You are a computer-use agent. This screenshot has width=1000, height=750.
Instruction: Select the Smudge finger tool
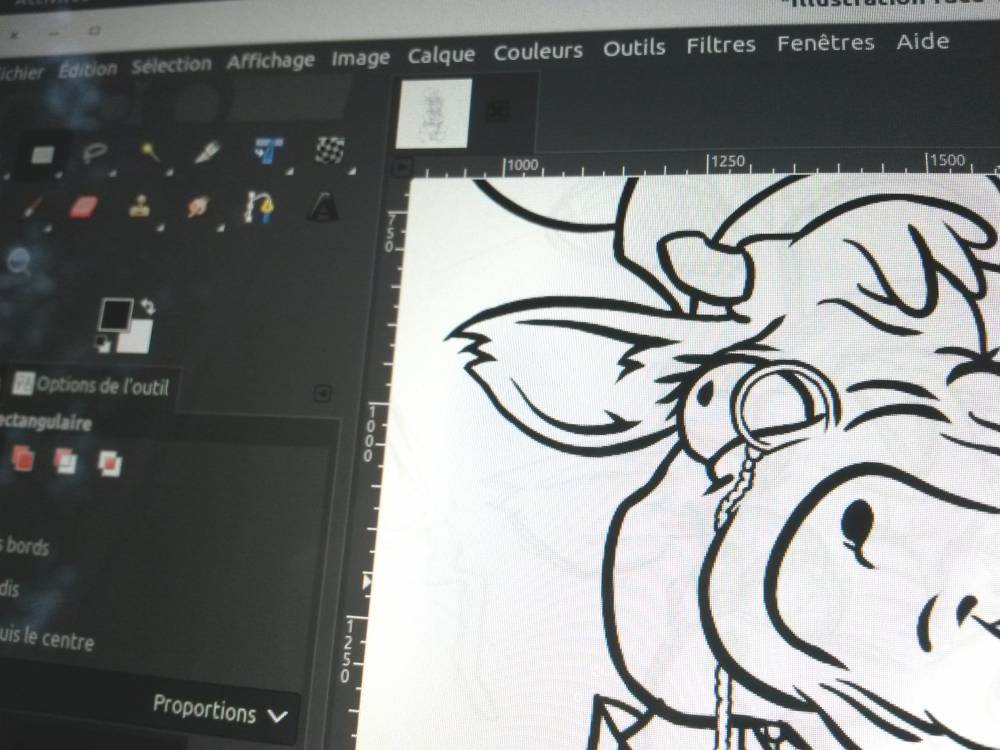tap(198, 207)
